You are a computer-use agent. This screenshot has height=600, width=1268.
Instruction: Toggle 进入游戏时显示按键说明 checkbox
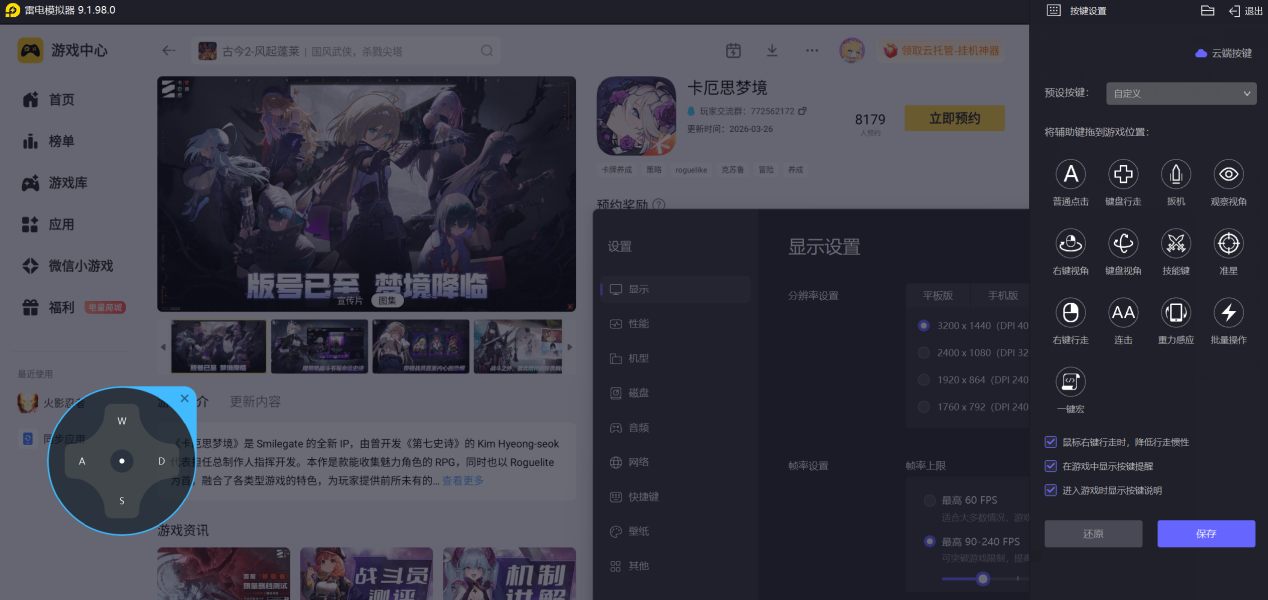pos(1050,490)
